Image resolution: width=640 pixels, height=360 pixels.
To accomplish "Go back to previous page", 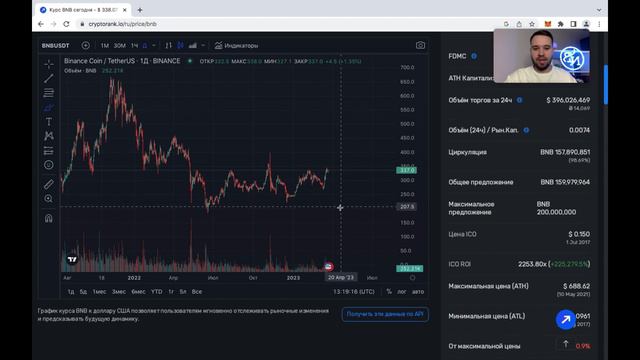I will [x=40, y=24].
